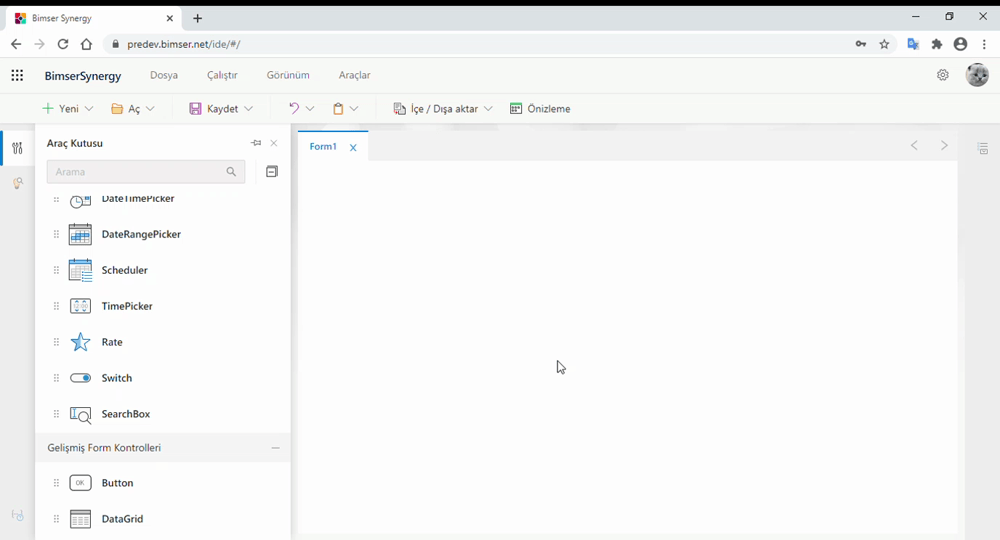Open the settings gear icon
1000x540 pixels.
click(942, 75)
